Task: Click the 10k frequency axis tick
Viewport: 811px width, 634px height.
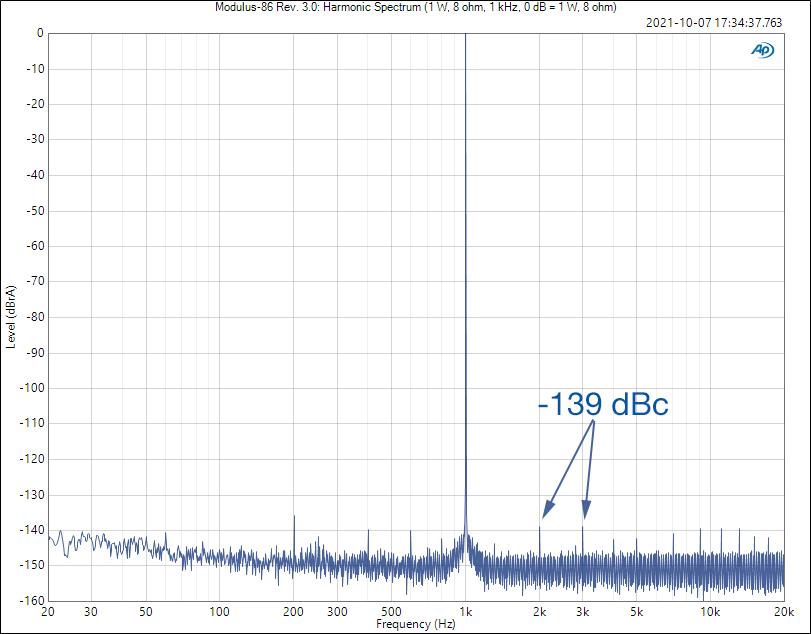Action: pyautogui.click(x=710, y=612)
